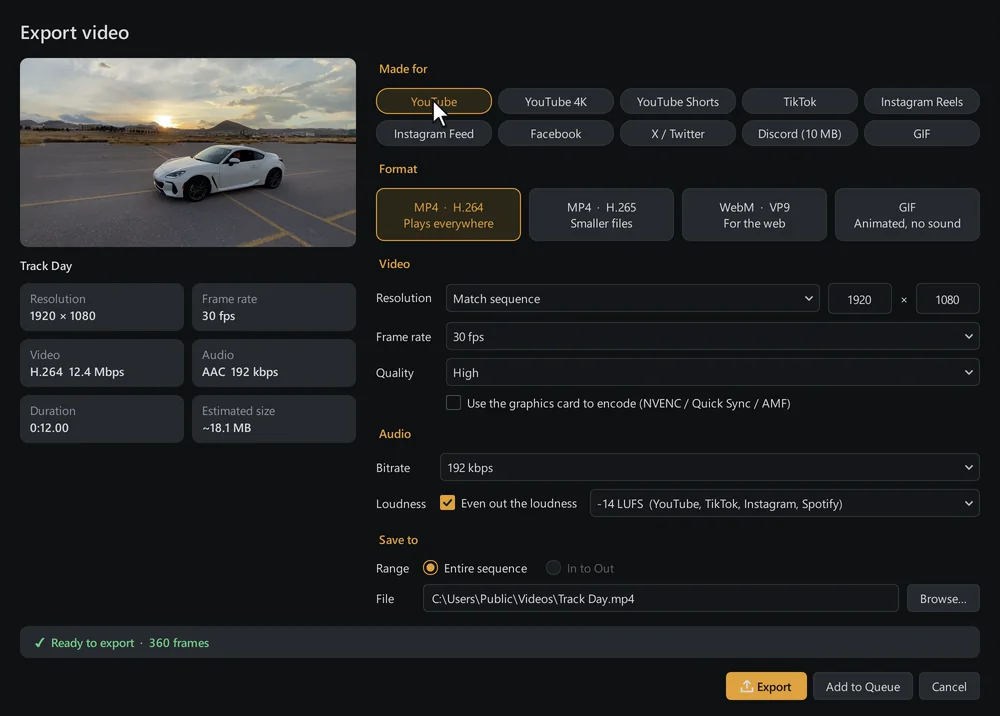Open the Quality High dropdown
1000x716 pixels.
pos(712,372)
